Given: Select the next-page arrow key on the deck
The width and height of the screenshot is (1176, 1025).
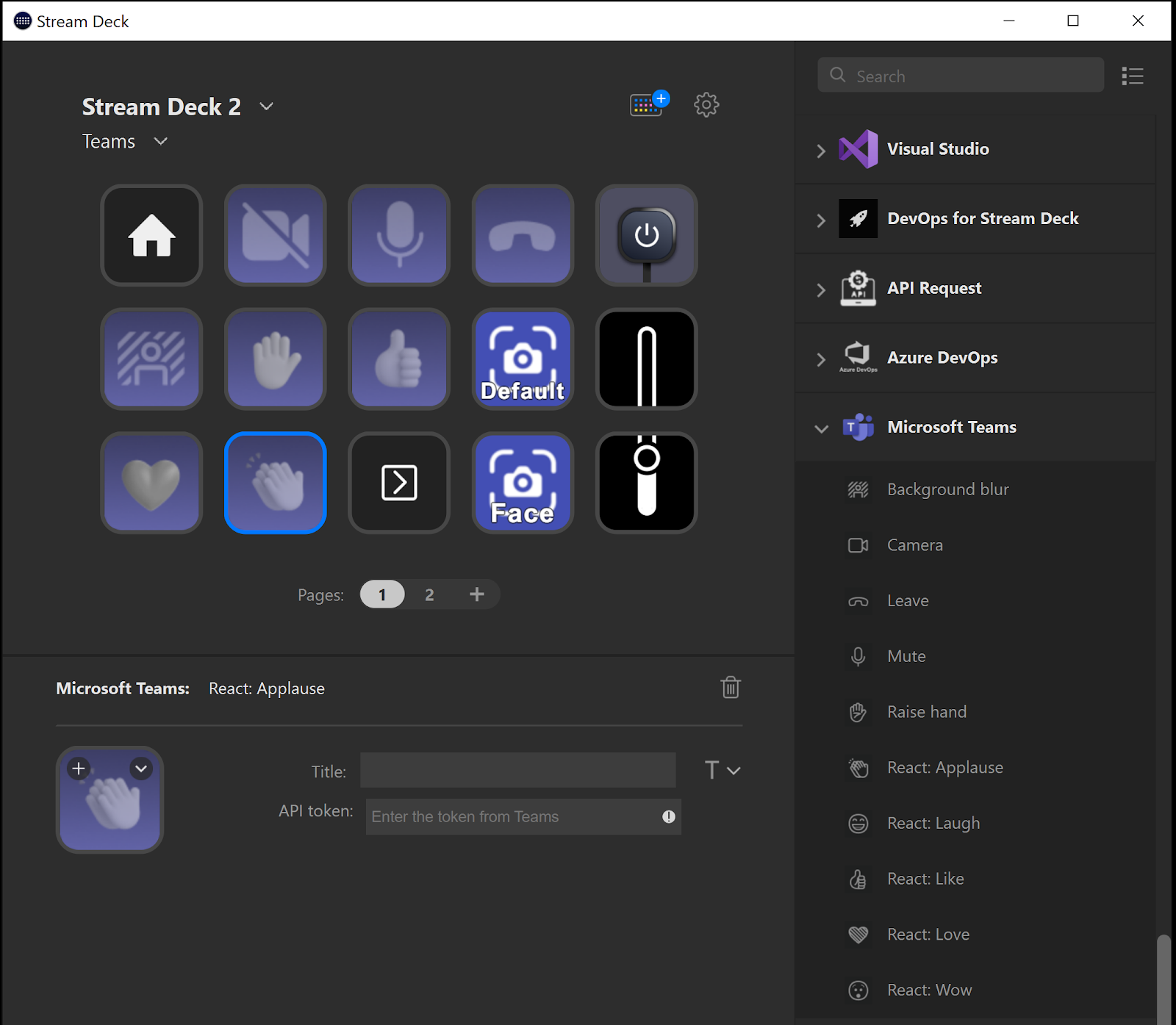Looking at the screenshot, I should [x=399, y=483].
